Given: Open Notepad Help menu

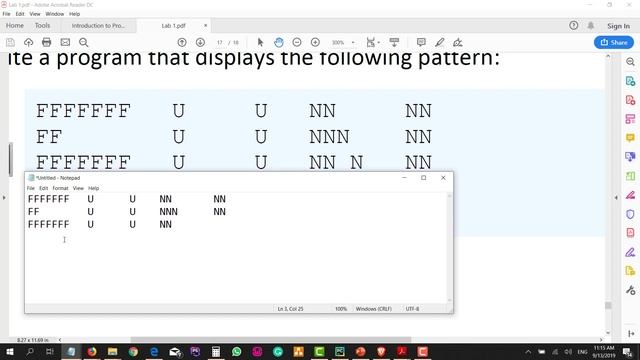Looking at the screenshot, I should 93,188.
